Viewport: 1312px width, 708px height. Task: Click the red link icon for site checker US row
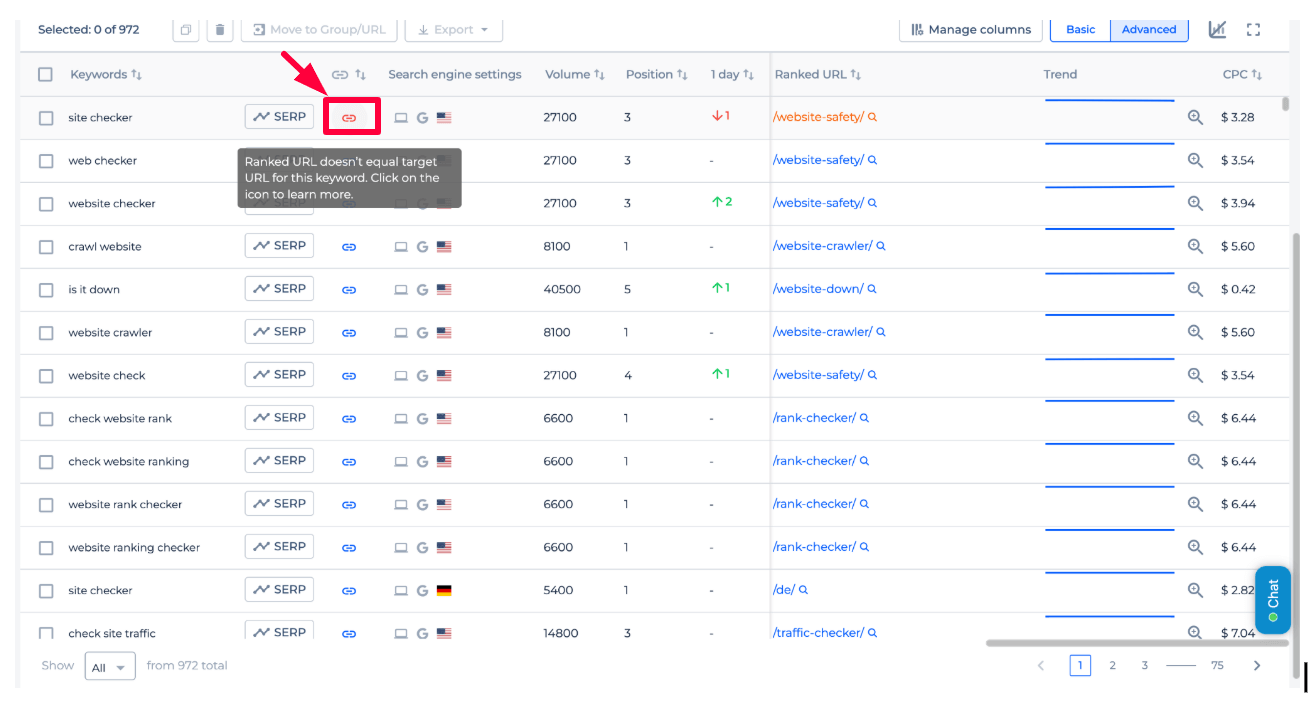[349, 118]
